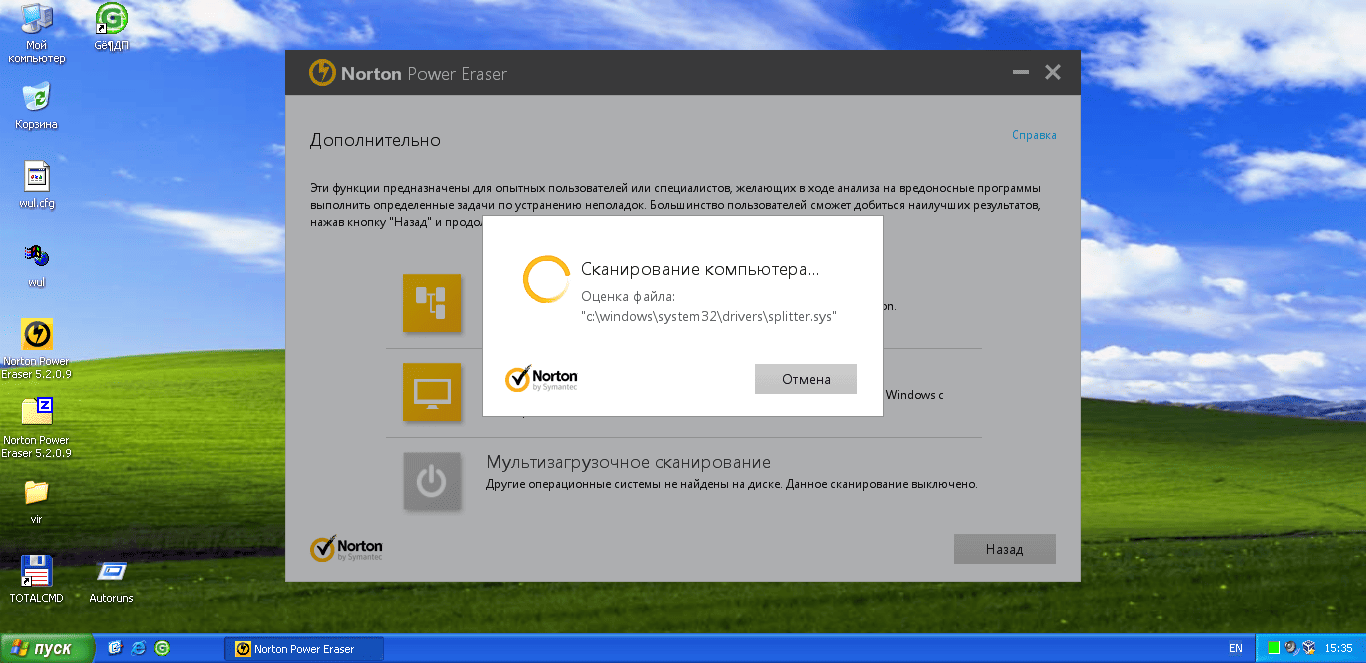Click the splitter.sys file path text
This screenshot has width=1366, height=663.
point(709,316)
